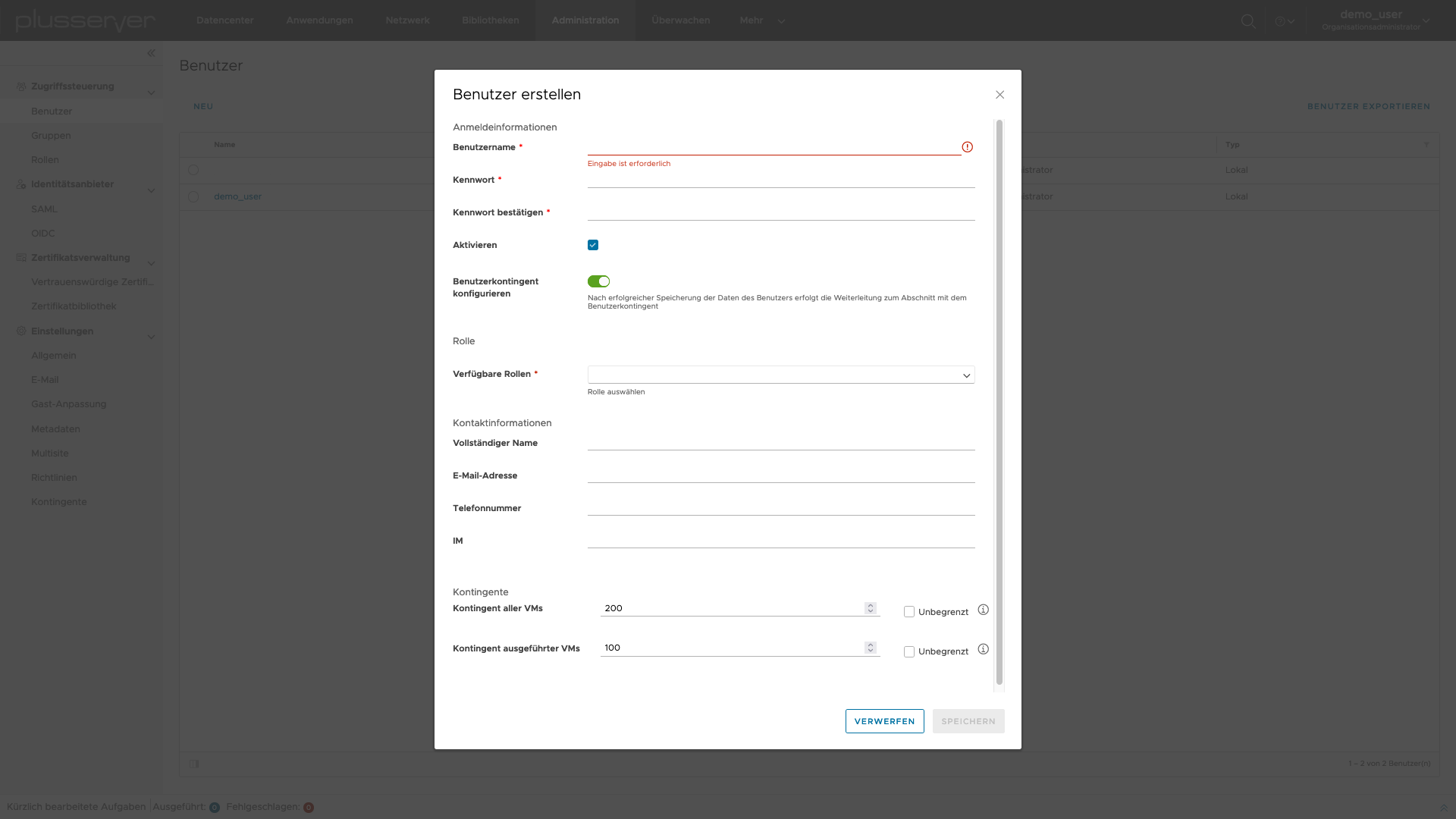
Task: Close the Benutzer erstellen dialog
Action: 999,95
